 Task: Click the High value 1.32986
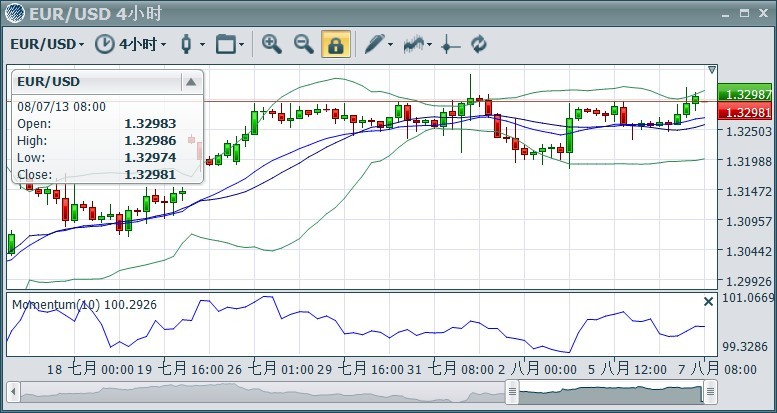[150, 141]
